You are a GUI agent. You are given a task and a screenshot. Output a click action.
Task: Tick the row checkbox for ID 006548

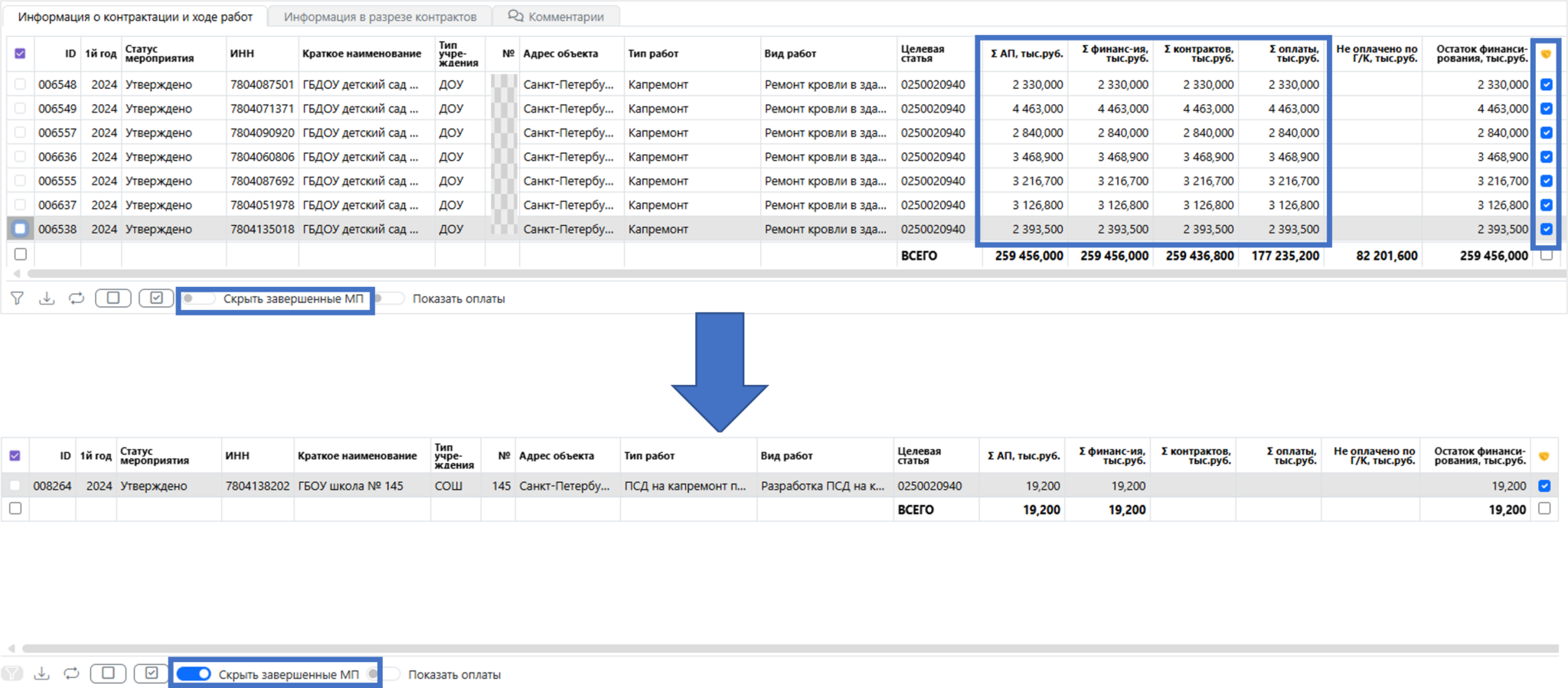(x=20, y=84)
